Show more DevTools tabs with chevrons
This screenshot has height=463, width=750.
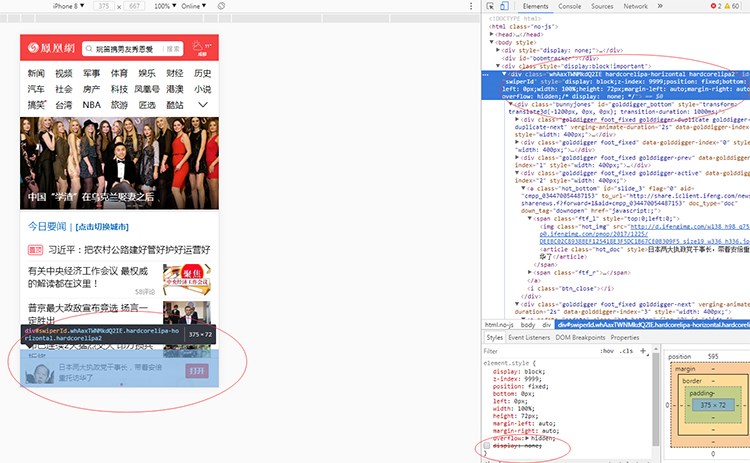(660, 6)
